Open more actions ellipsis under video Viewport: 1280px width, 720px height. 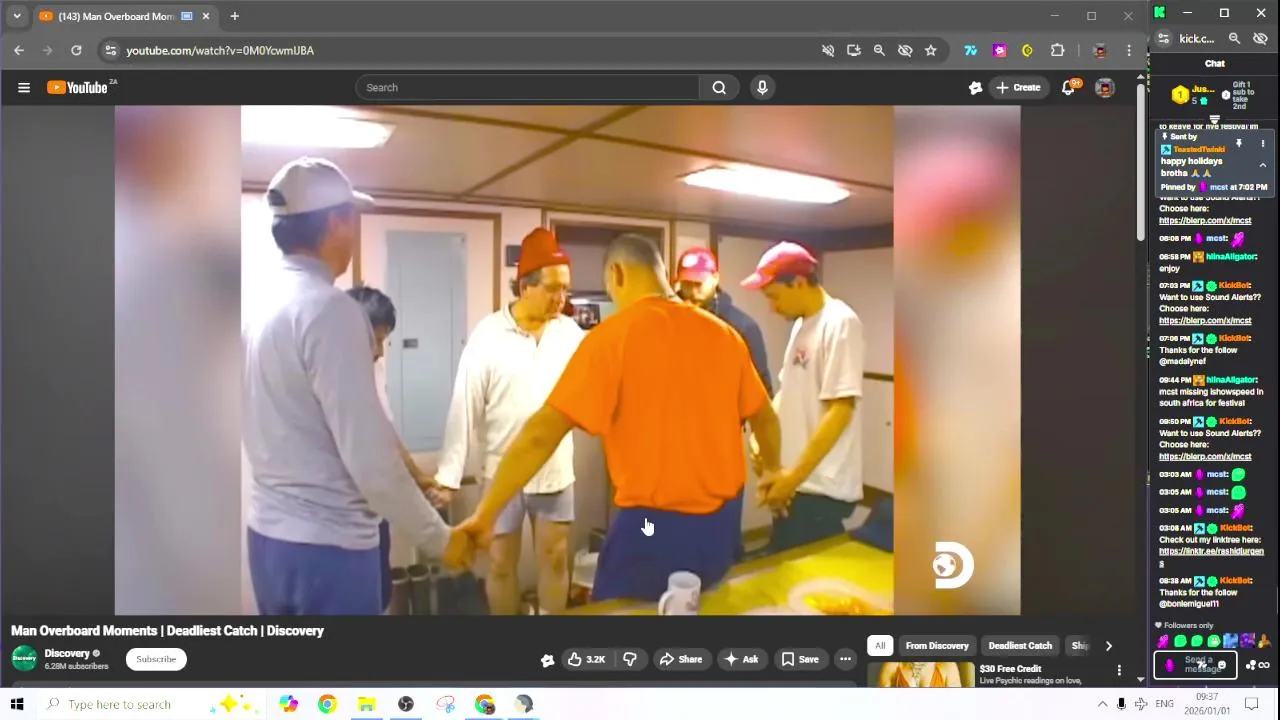pos(845,659)
